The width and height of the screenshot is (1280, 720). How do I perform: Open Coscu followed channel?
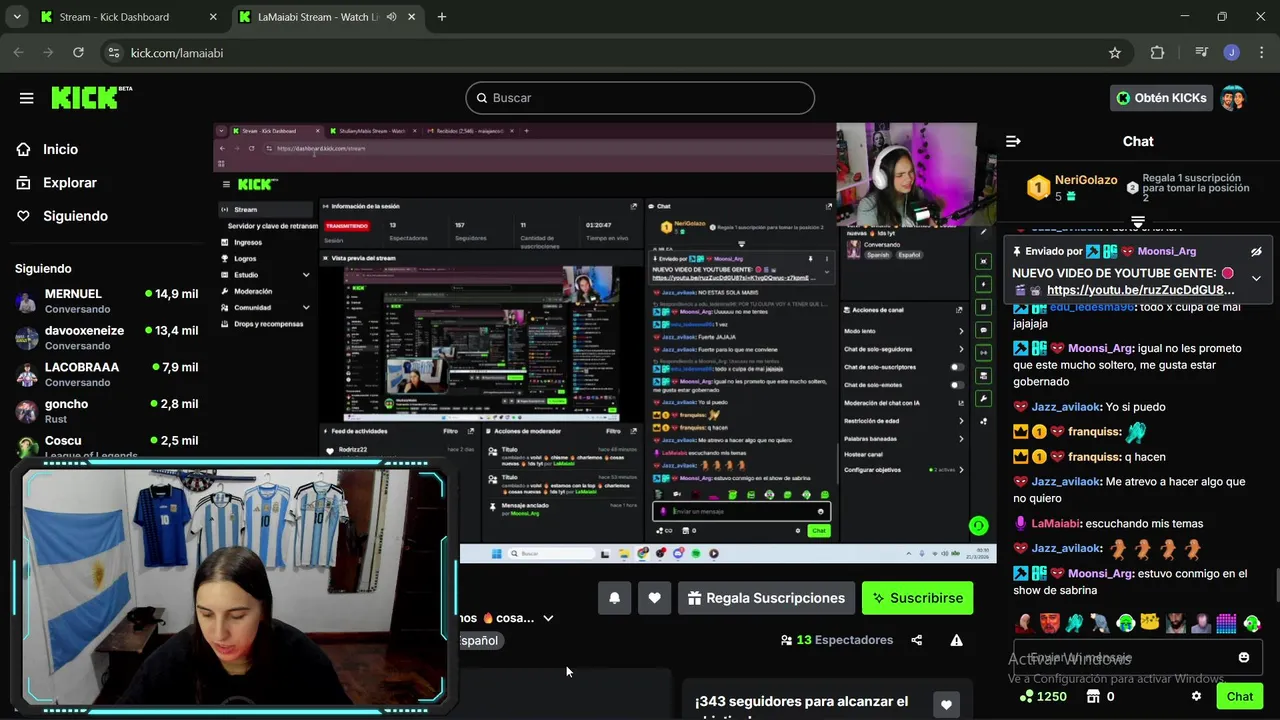[x=106, y=446]
